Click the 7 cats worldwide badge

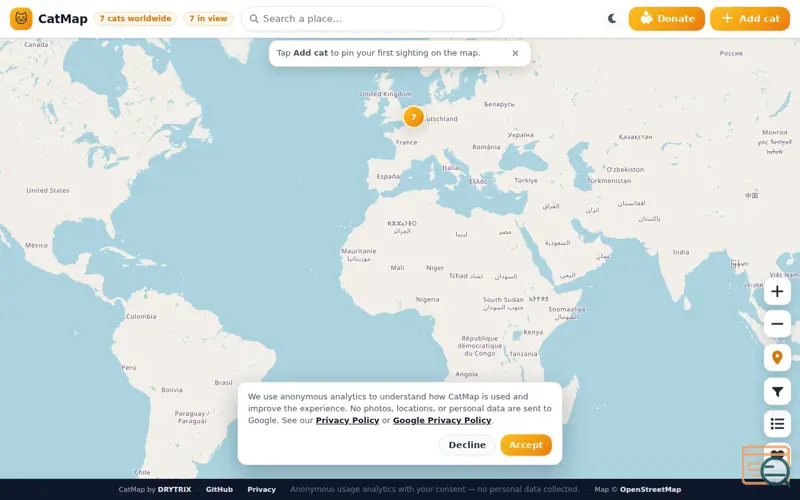tap(135, 19)
